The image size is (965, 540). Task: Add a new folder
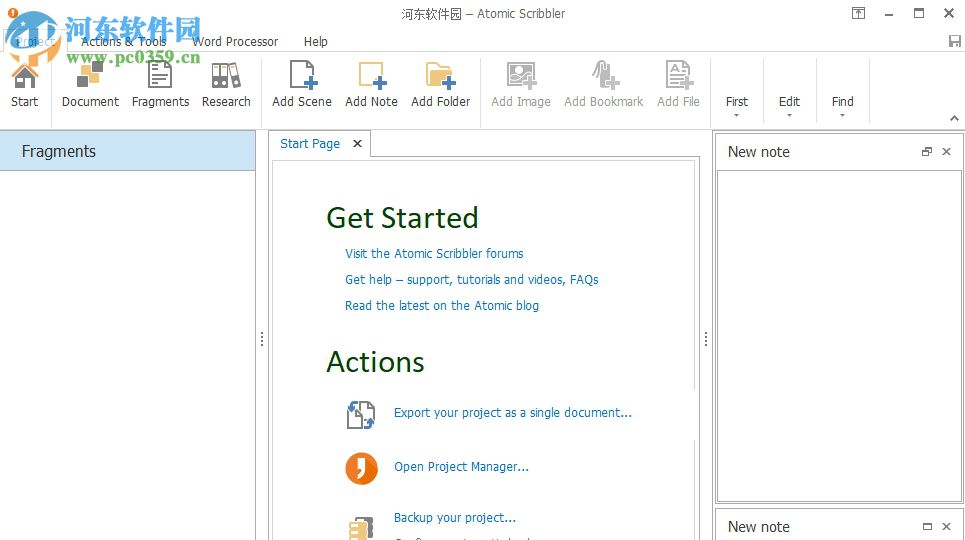click(440, 84)
